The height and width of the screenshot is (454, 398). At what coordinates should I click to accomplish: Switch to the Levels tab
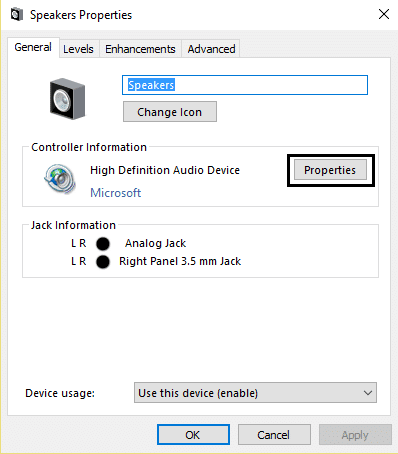78,49
